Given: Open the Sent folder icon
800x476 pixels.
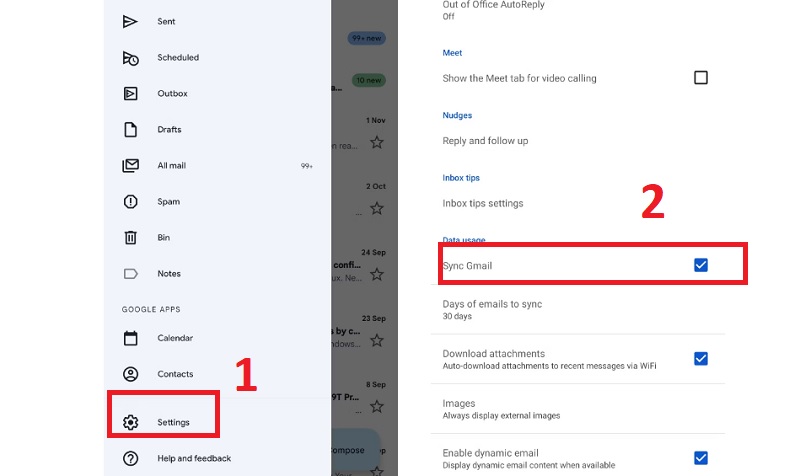Looking at the screenshot, I should (130, 21).
